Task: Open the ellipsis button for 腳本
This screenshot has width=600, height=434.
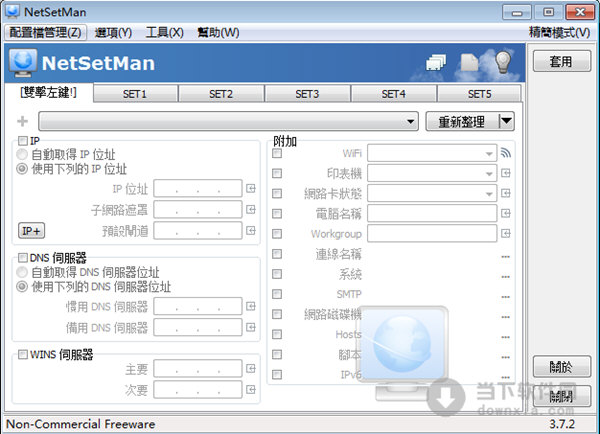Action: pos(505,357)
